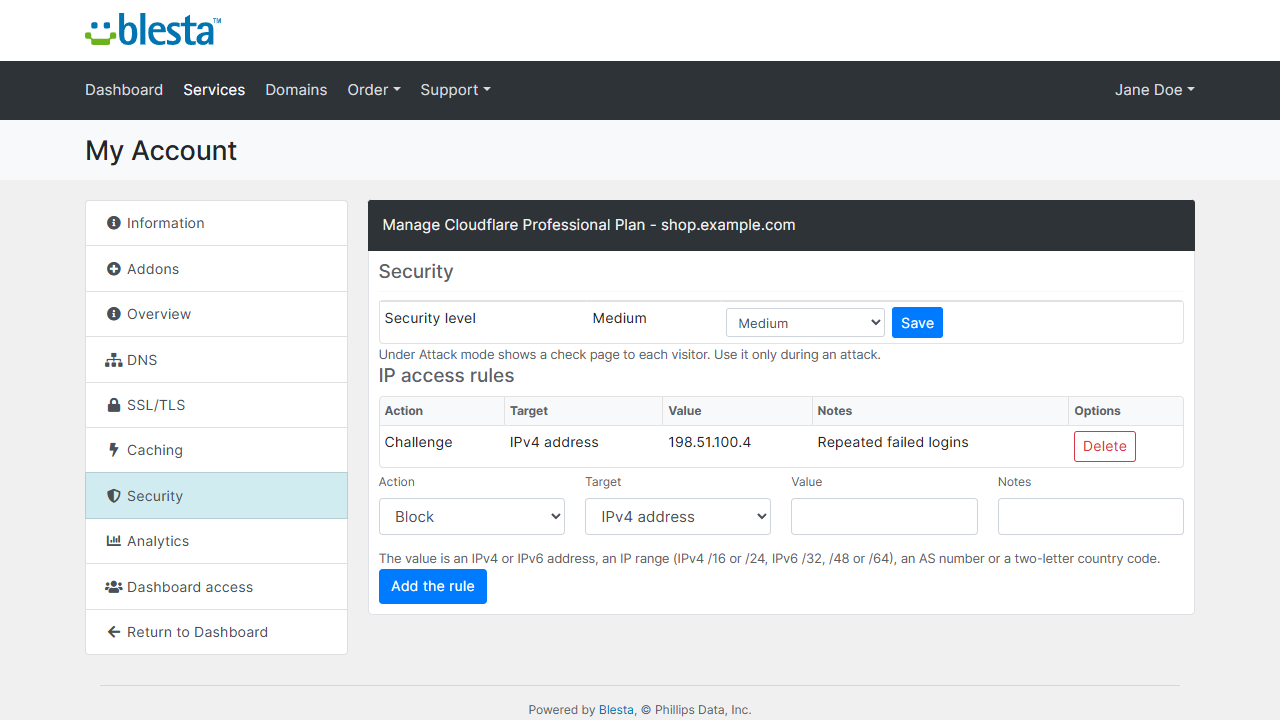1280x720 pixels.
Task: Click the Caching lightning bolt icon
Action: 114,450
